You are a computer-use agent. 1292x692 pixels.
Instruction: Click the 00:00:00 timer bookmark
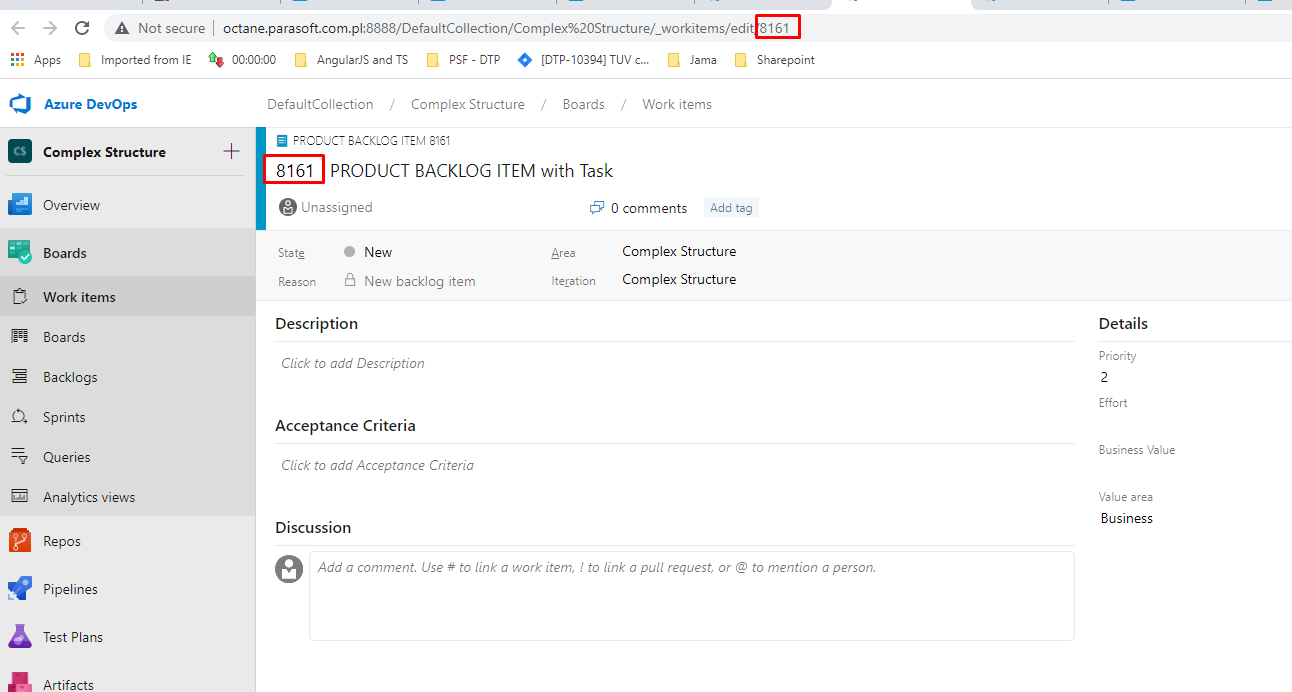243,60
